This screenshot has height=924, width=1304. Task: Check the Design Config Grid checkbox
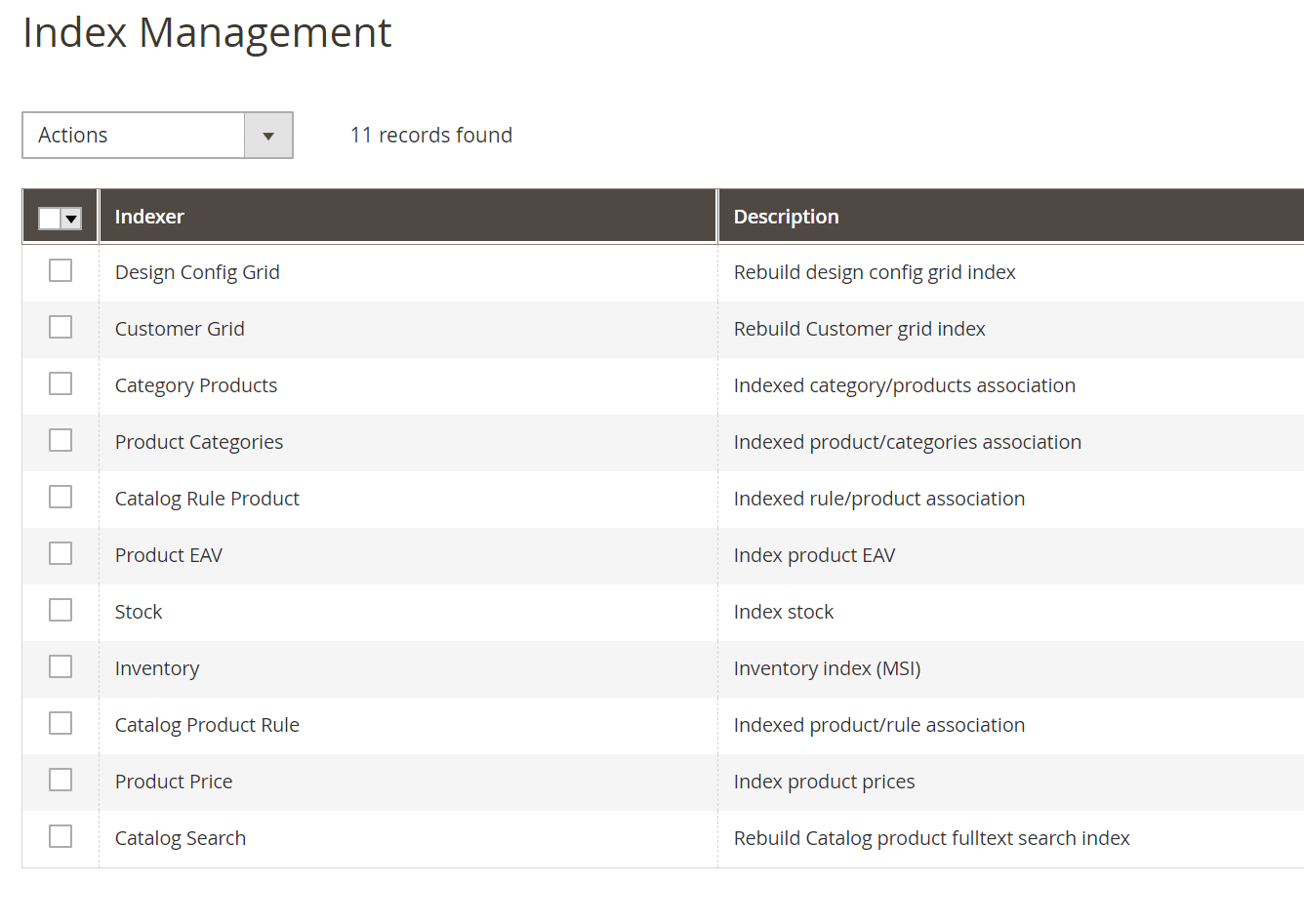point(61,270)
